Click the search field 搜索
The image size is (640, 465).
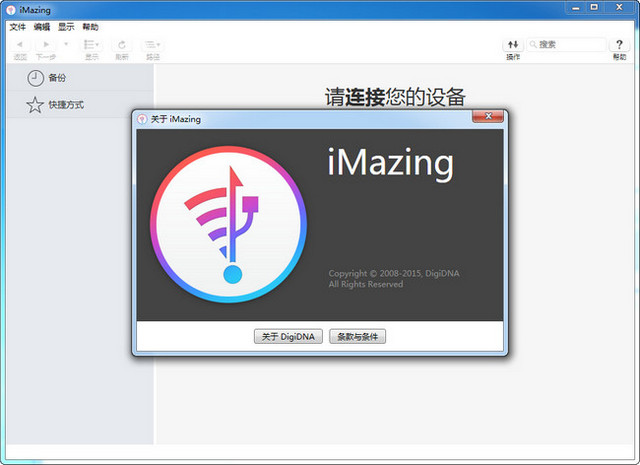tap(566, 44)
